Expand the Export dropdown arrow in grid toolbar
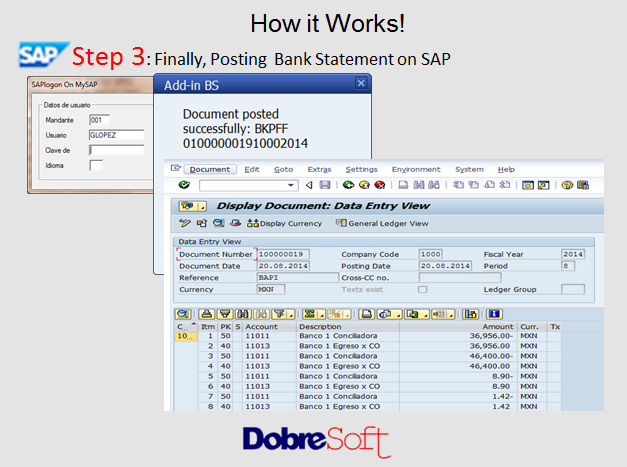Image resolution: width=627 pixels, height=467 pixels. pyautogui.click(x=426, y=315)
